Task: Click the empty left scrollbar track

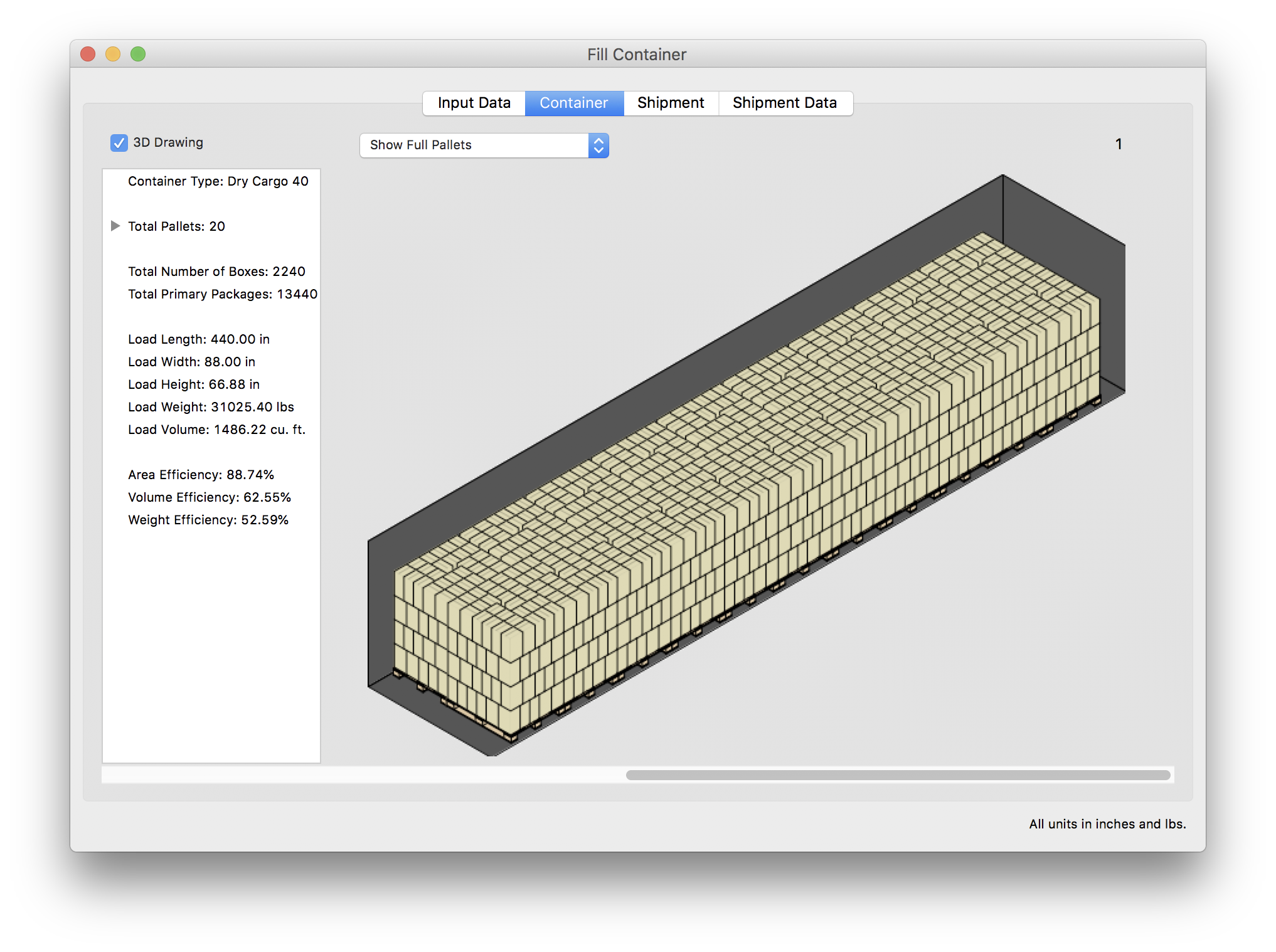Action: (x=364, y=775)
